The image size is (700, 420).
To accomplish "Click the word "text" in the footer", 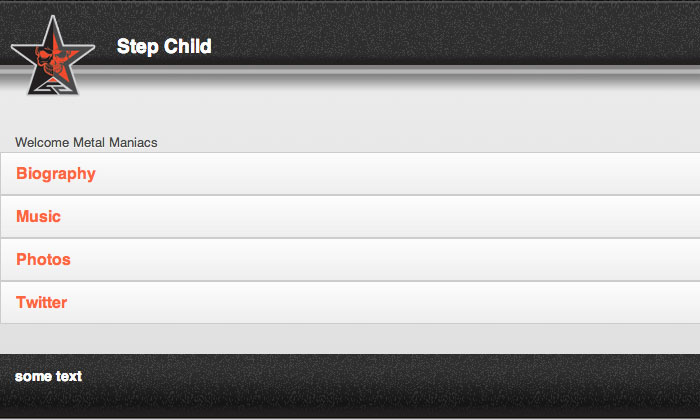I will 68,377.
